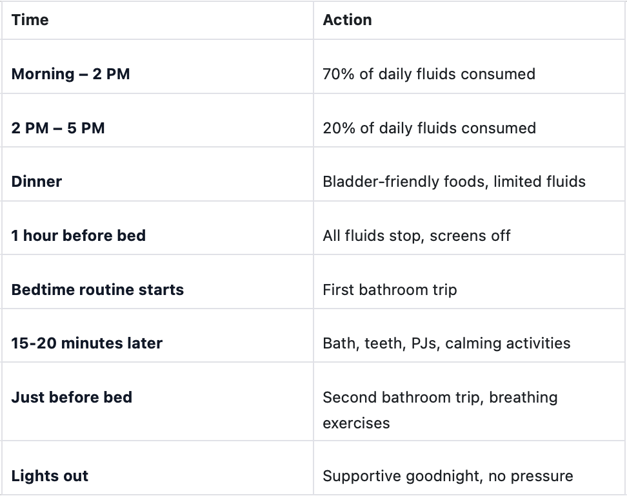Click the Action column header

click(347, 20)
